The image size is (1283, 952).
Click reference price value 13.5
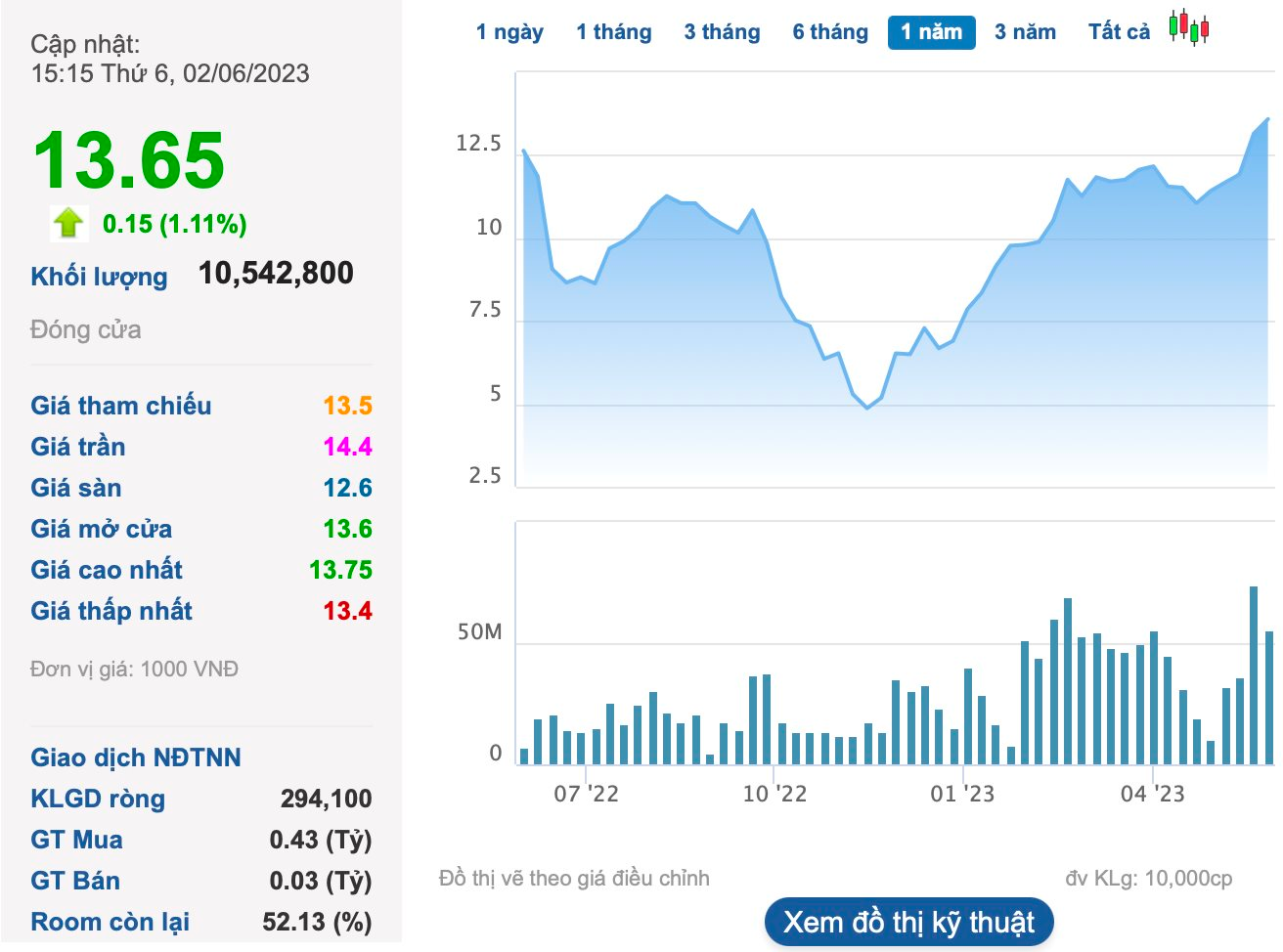click(x=348, y=406)
